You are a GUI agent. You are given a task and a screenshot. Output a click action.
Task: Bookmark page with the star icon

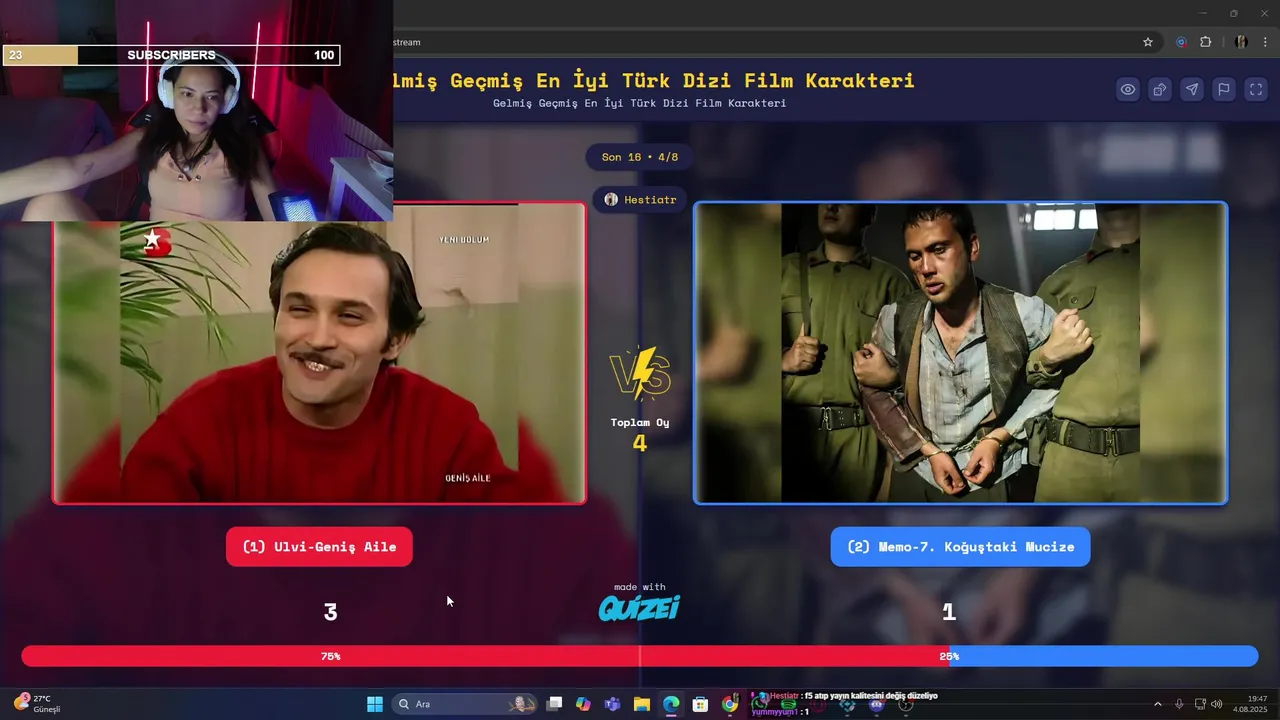pyautogui.click(x=1148, y=42)
